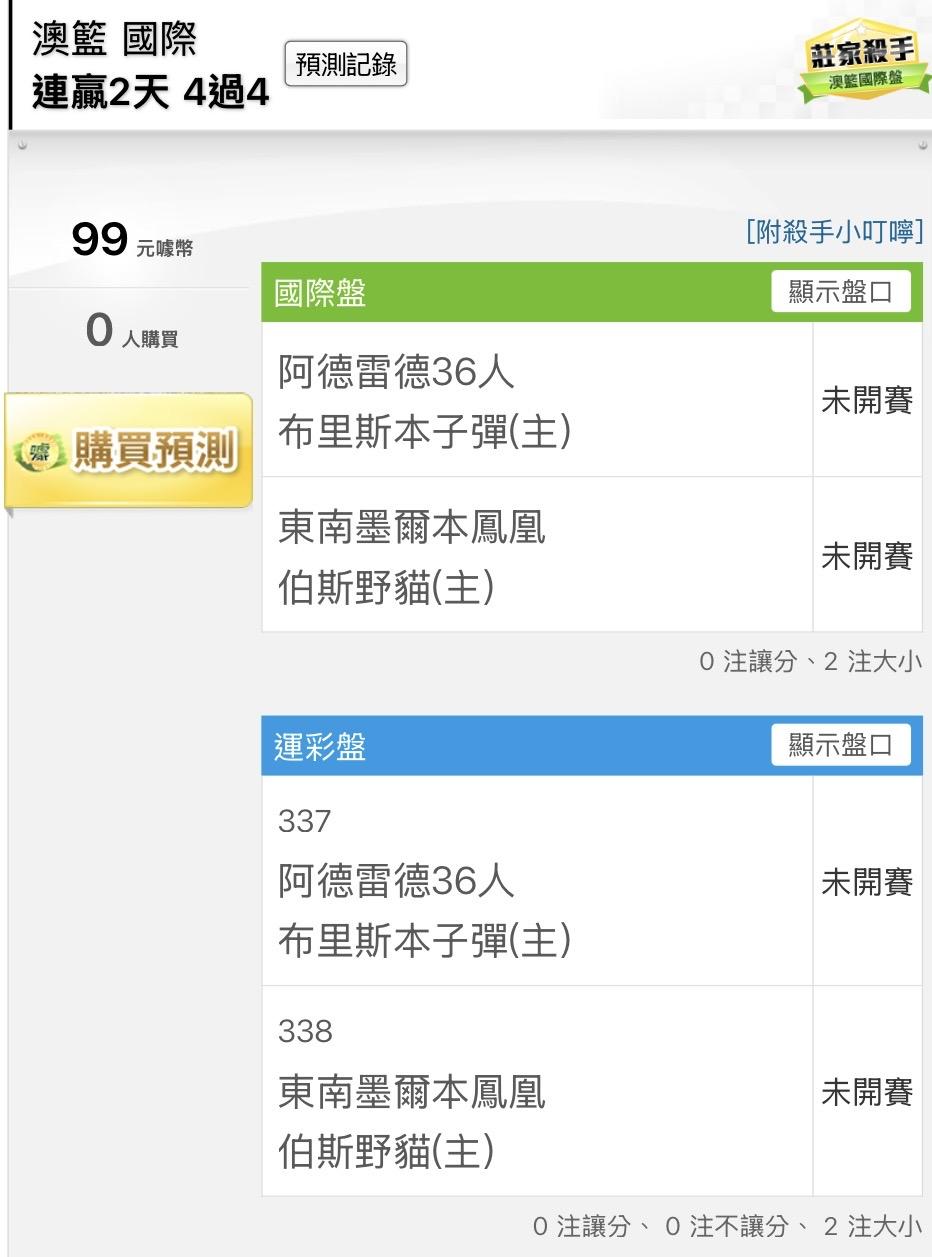Screen dimensions: 932x1257
Task: Click 運彩盤 bet summary text at bottom
Action: (x=727, y=1226)
